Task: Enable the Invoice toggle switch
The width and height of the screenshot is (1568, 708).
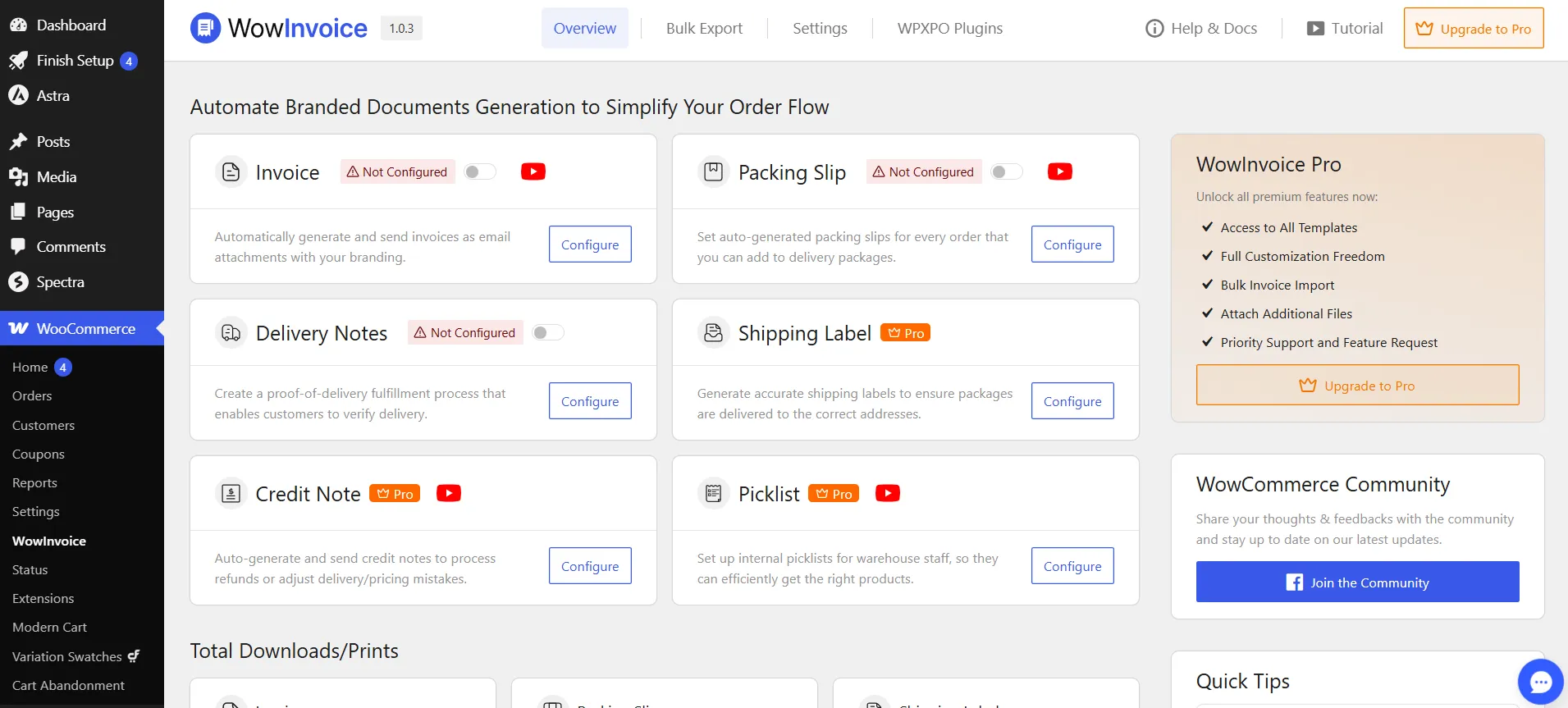Action: [480, 171]
